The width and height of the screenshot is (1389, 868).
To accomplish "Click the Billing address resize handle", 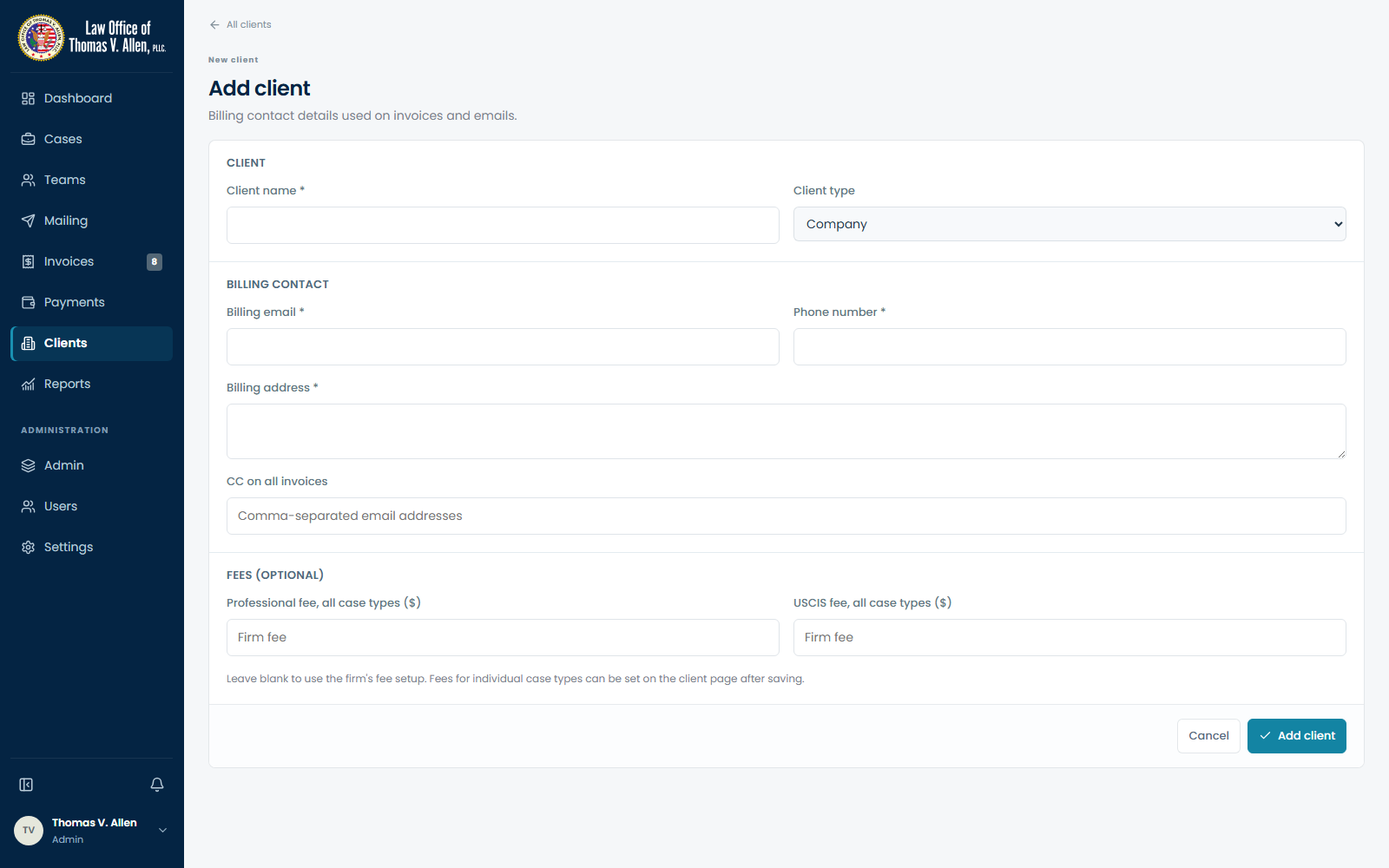I will 1341,454.
